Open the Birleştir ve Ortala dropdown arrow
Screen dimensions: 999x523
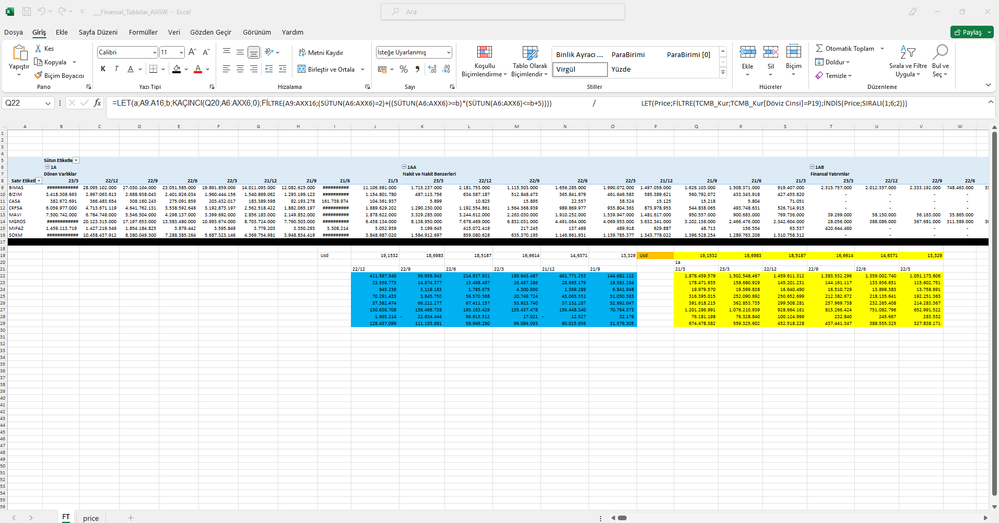pyautogui.click(x=363, y=69)
